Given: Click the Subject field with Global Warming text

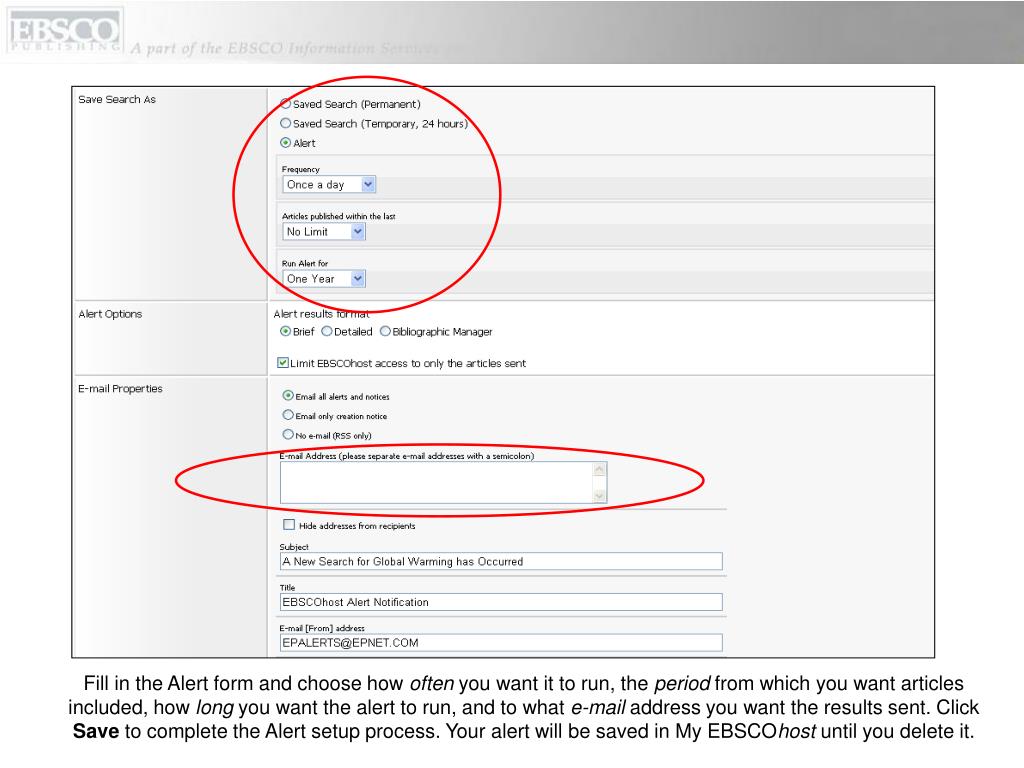Looking at the screenshot, I should click(x=501, y=562).
